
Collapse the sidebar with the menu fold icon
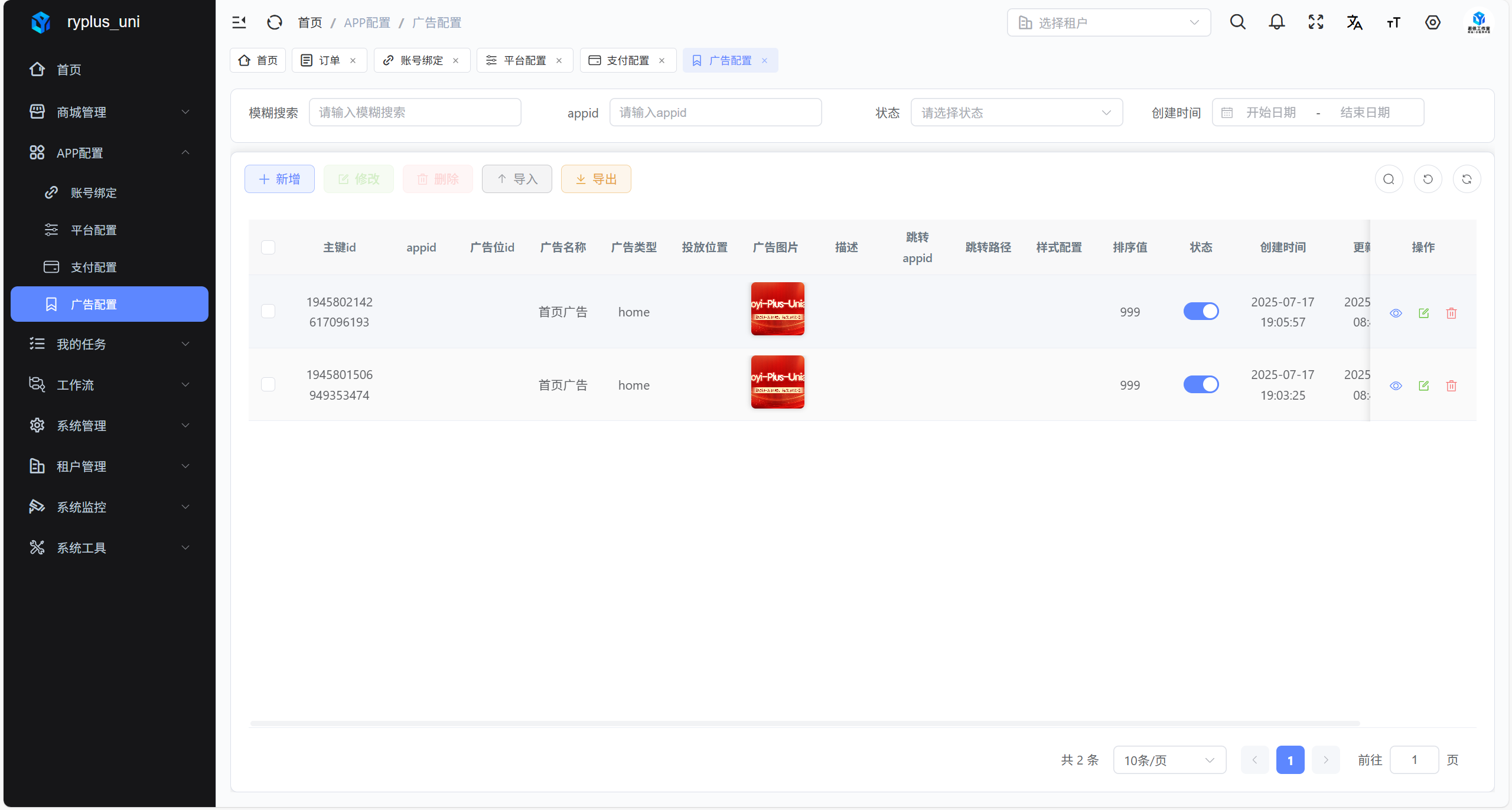click(239, 22)
